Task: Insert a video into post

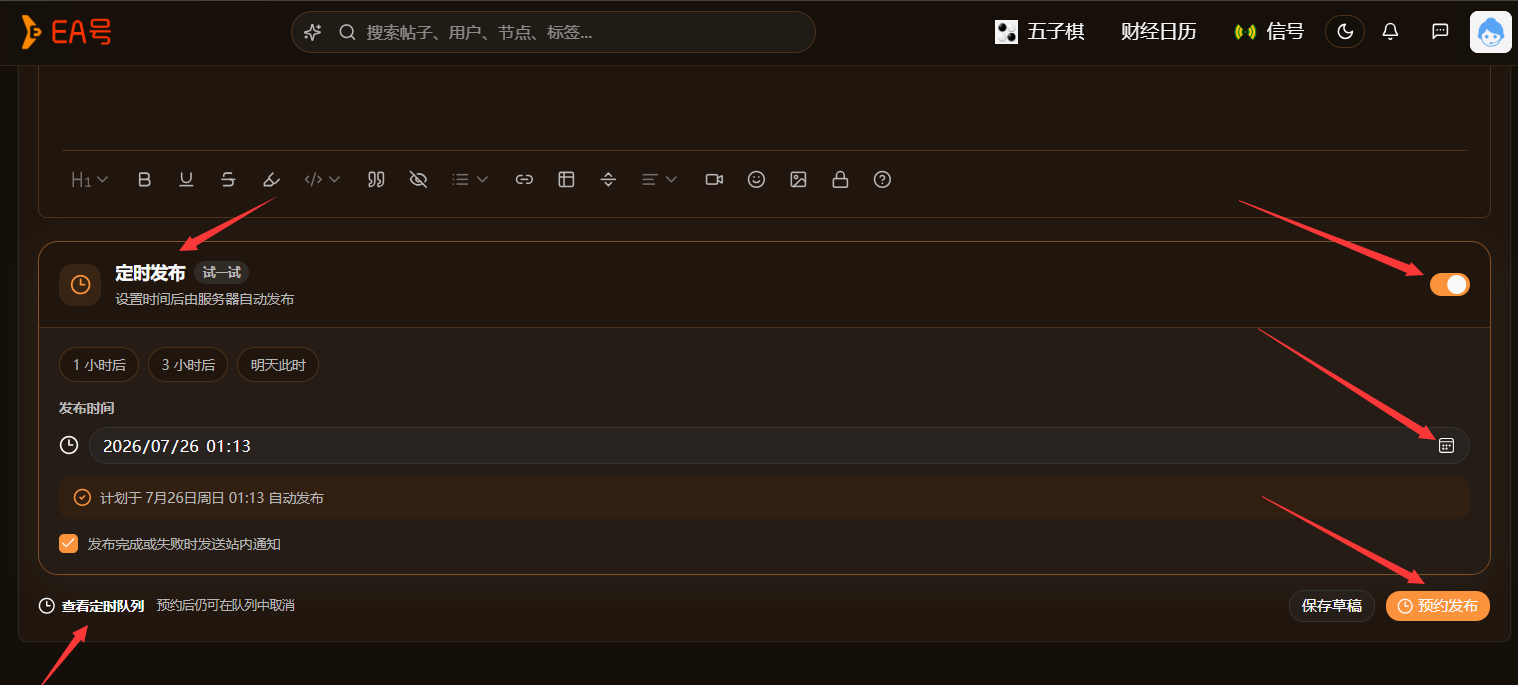Action: coord(714,180)
